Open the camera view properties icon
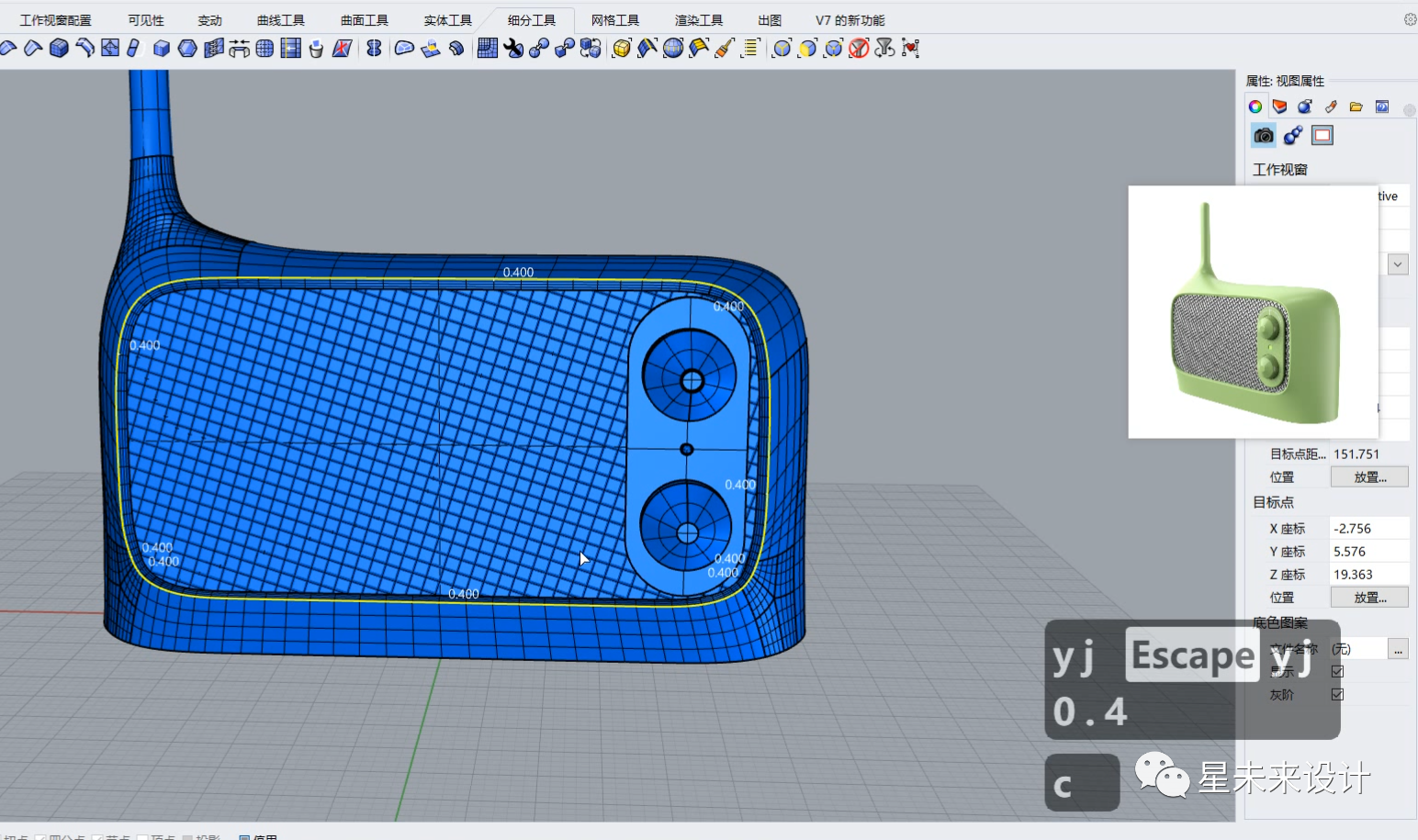The image size is (1418, 840). (x=1264, y=136)
